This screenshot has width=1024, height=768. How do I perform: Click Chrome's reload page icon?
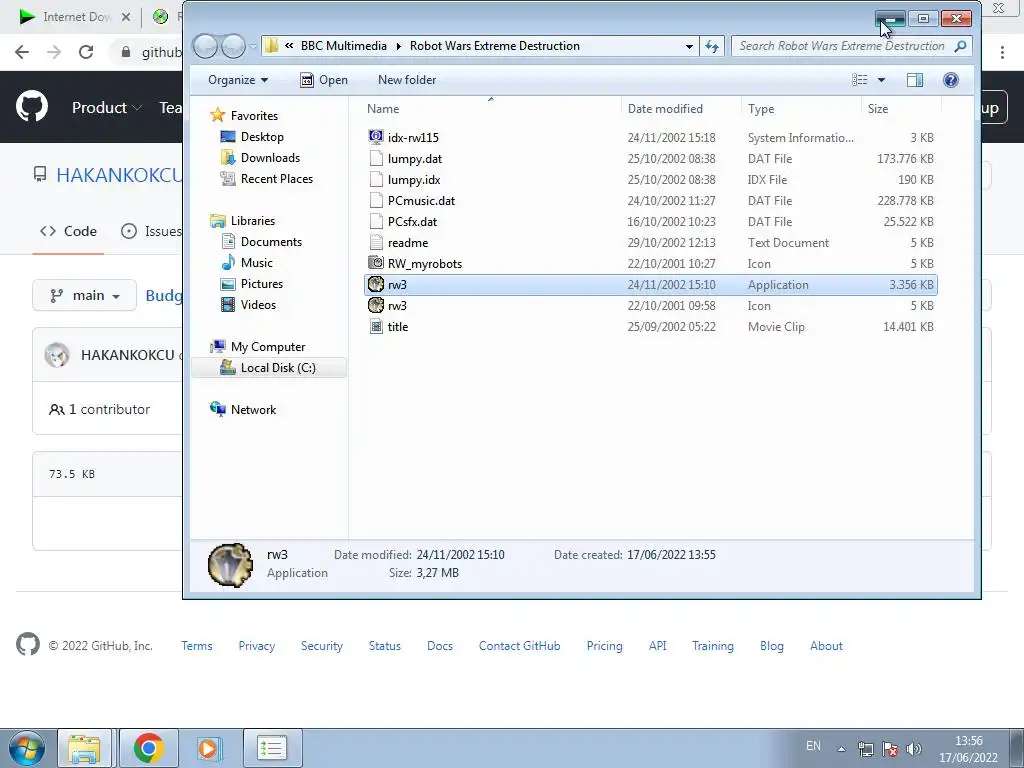[86, 52]
